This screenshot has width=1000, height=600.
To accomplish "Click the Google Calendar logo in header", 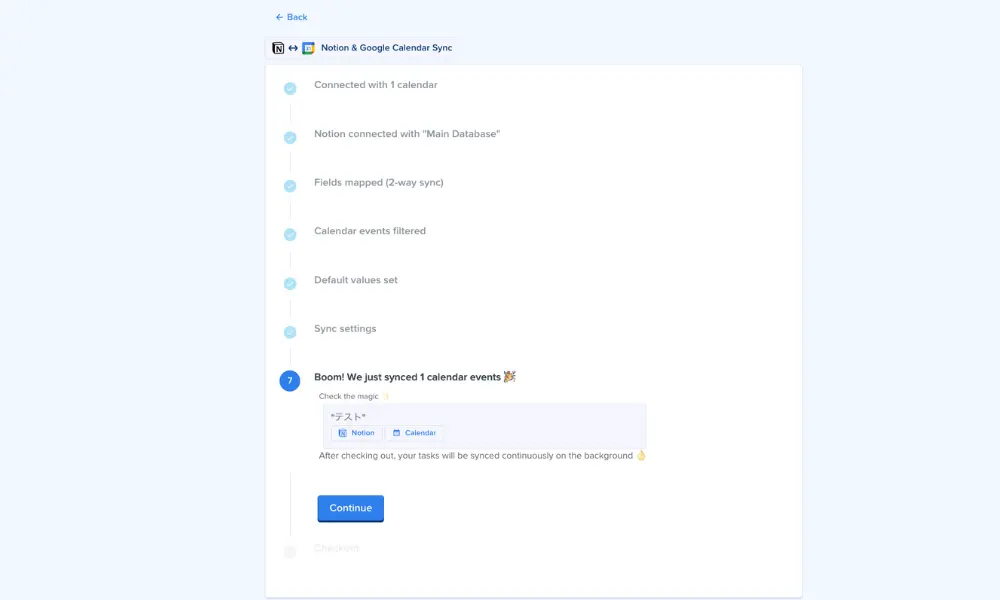I will (308, 48).
